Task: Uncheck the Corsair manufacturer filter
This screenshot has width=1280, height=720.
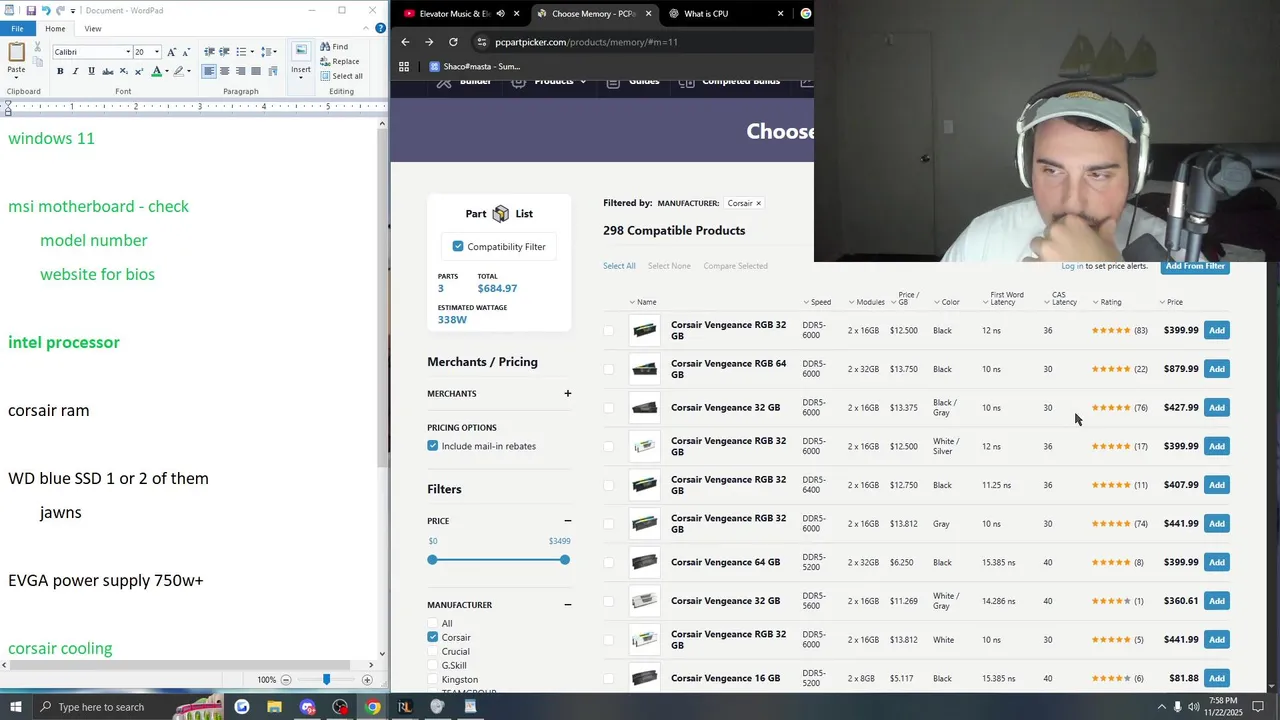Action: 433,637
